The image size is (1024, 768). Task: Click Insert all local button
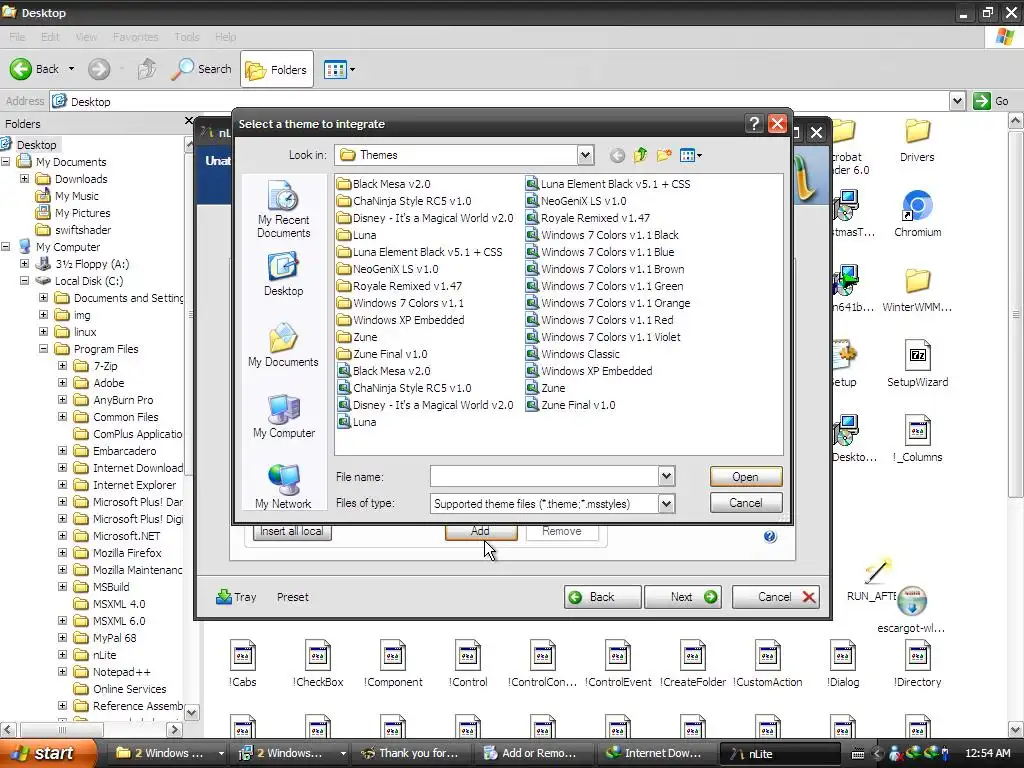pos(292,532)
